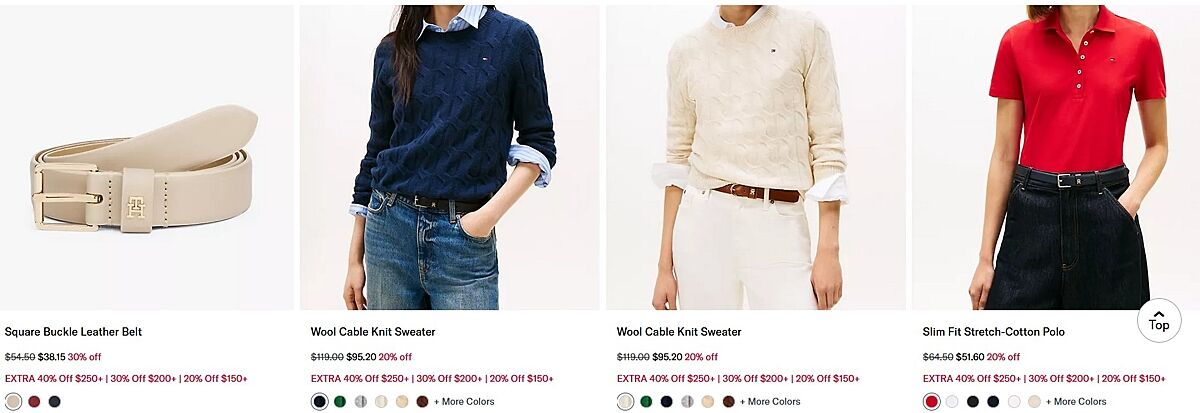Open the navy Wool Cable Knit Sweater title
This screenshot has width=1200, height=413.
click(373, 332)
